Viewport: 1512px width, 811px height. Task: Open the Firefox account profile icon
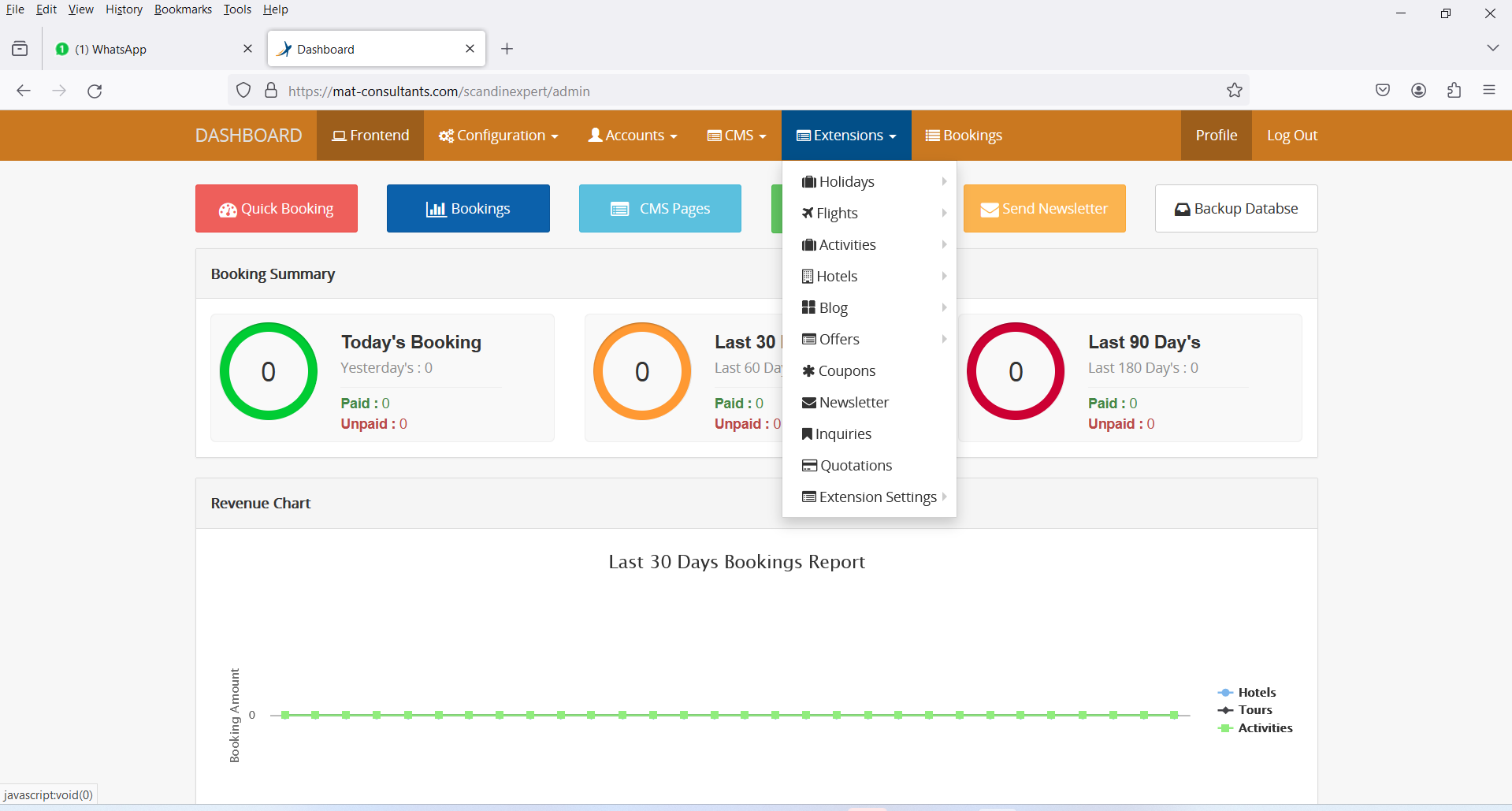[x=1418, y=91]
